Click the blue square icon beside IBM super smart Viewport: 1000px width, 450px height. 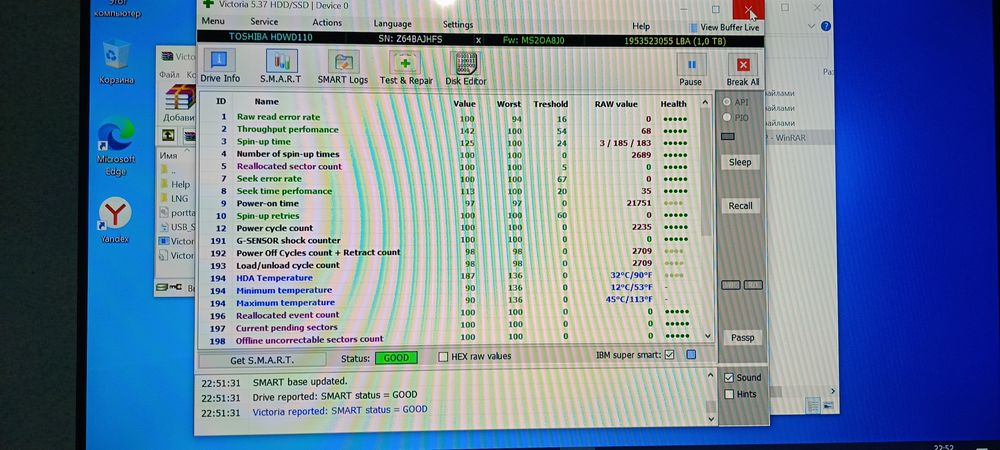(x=691, y=355)
